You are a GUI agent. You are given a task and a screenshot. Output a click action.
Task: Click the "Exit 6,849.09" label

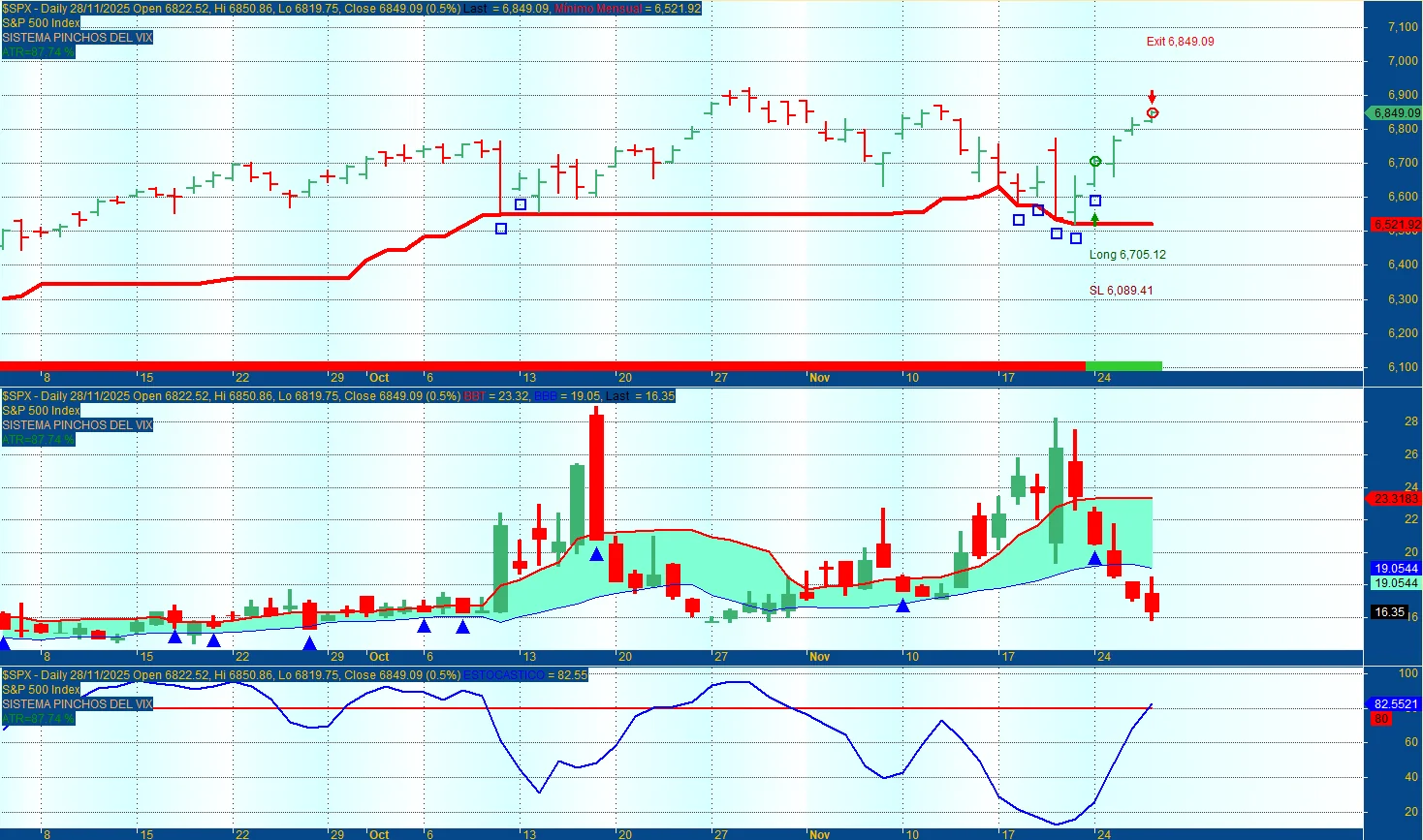tap(1180, 42)
